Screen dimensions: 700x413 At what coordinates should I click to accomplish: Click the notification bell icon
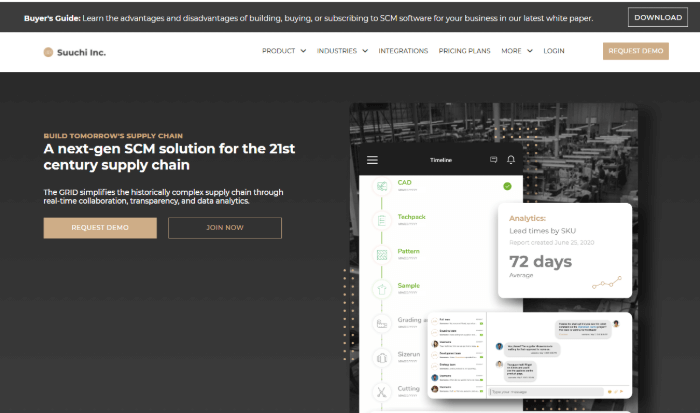point(511,159)
